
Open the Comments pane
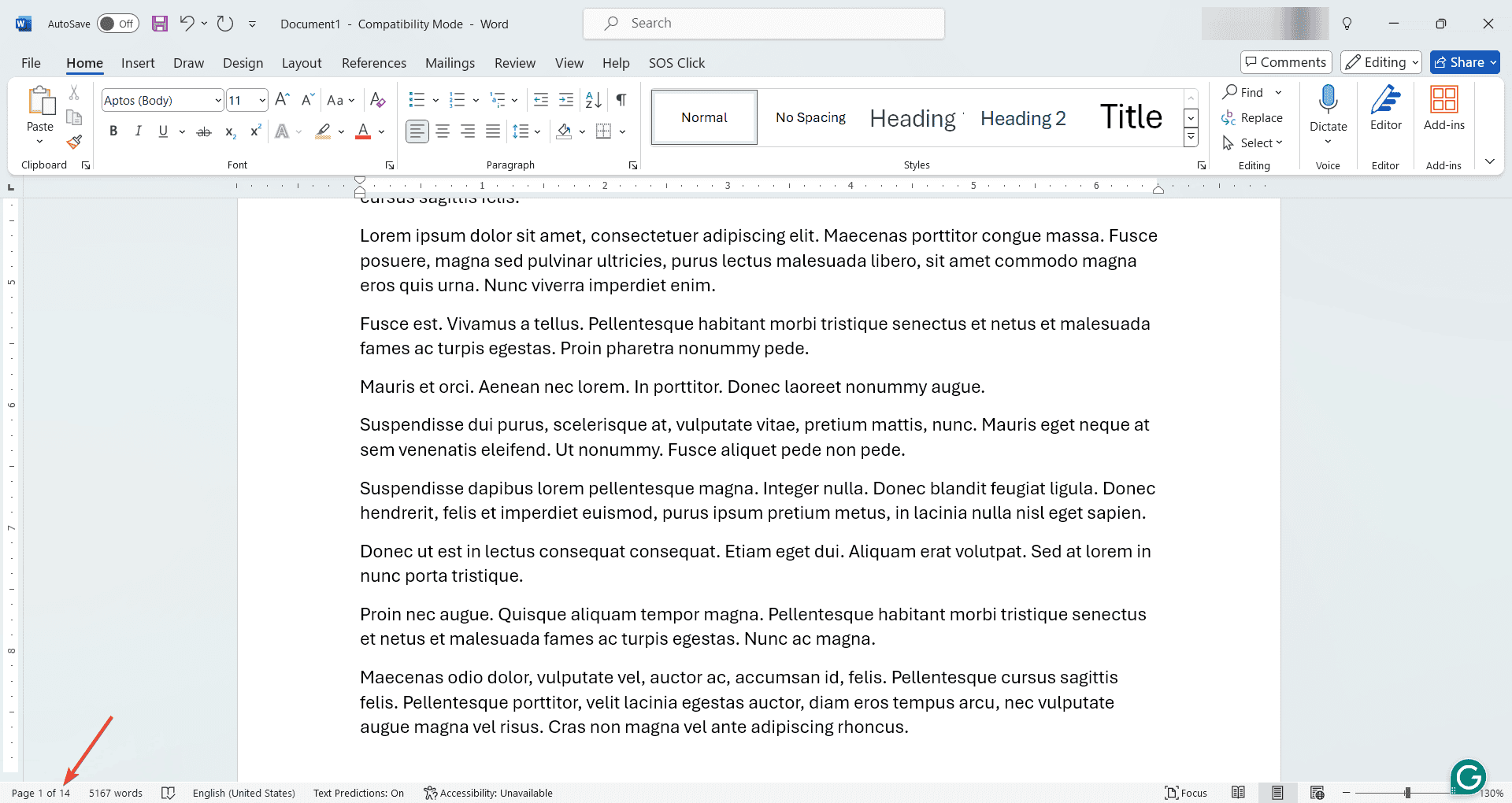click(x=1286, y=62)
